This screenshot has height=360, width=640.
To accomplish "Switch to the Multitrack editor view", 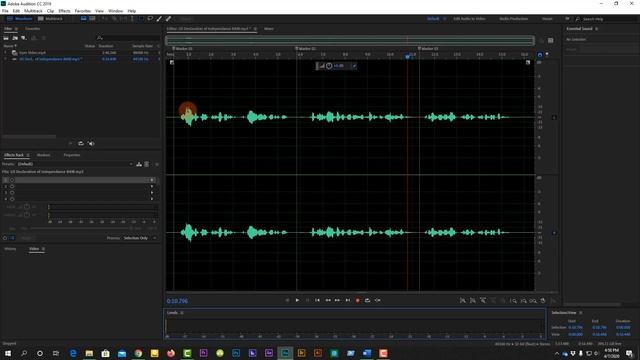I will pyautogui.click(x=50, y=19).
